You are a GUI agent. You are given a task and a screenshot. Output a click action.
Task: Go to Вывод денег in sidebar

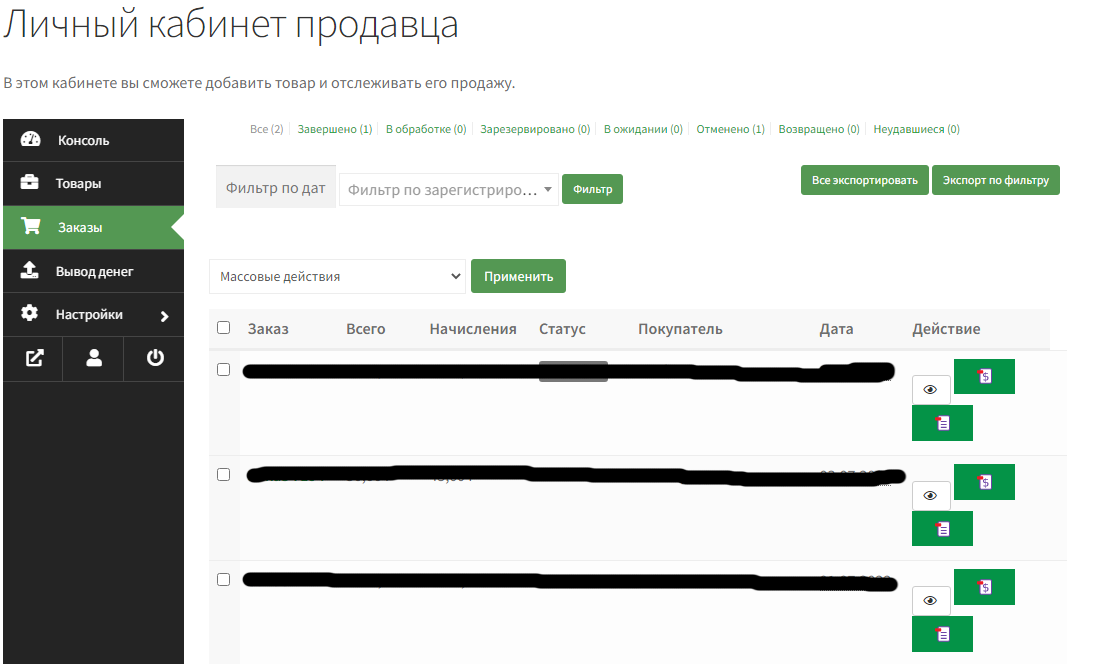tap(94, 271)
